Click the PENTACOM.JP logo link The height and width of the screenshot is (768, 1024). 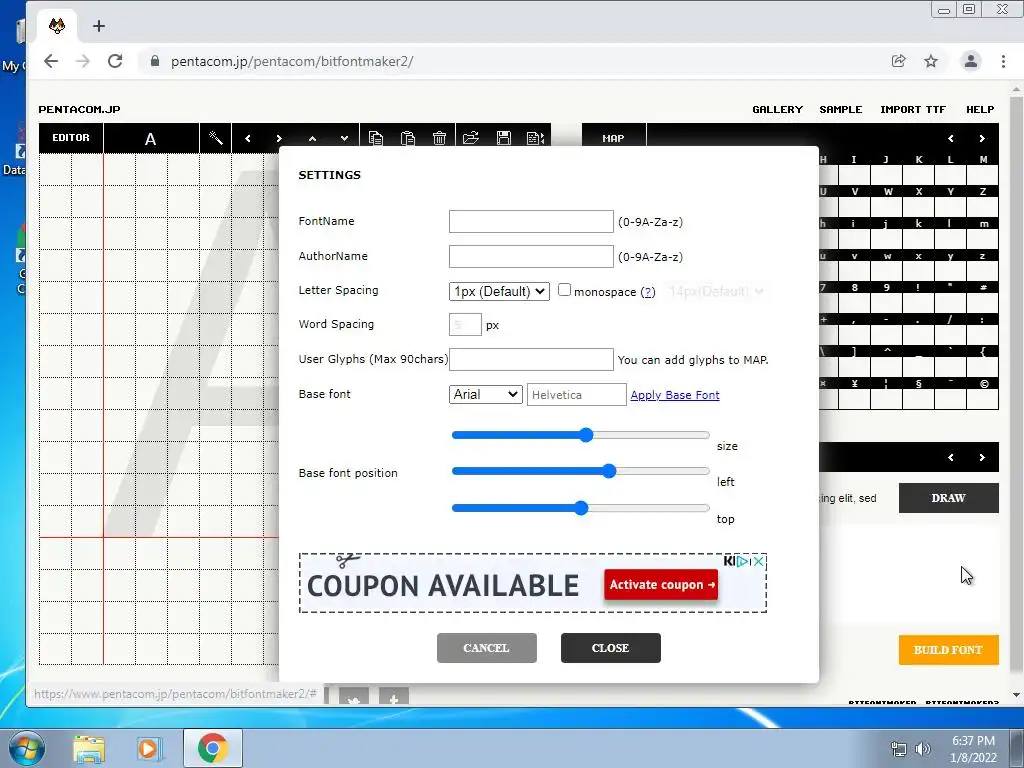79,109
